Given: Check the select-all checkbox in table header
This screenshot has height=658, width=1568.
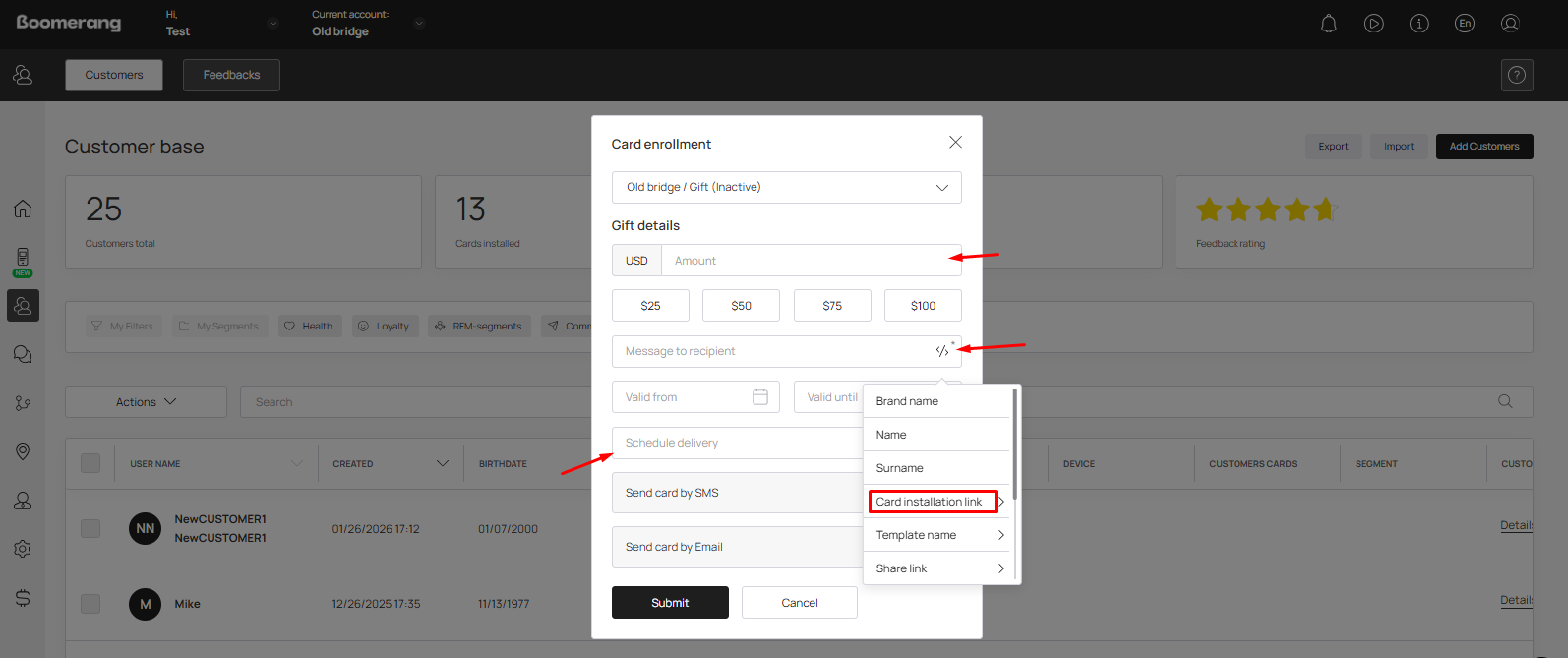Looking at the screenshot, I should (90, 463).
